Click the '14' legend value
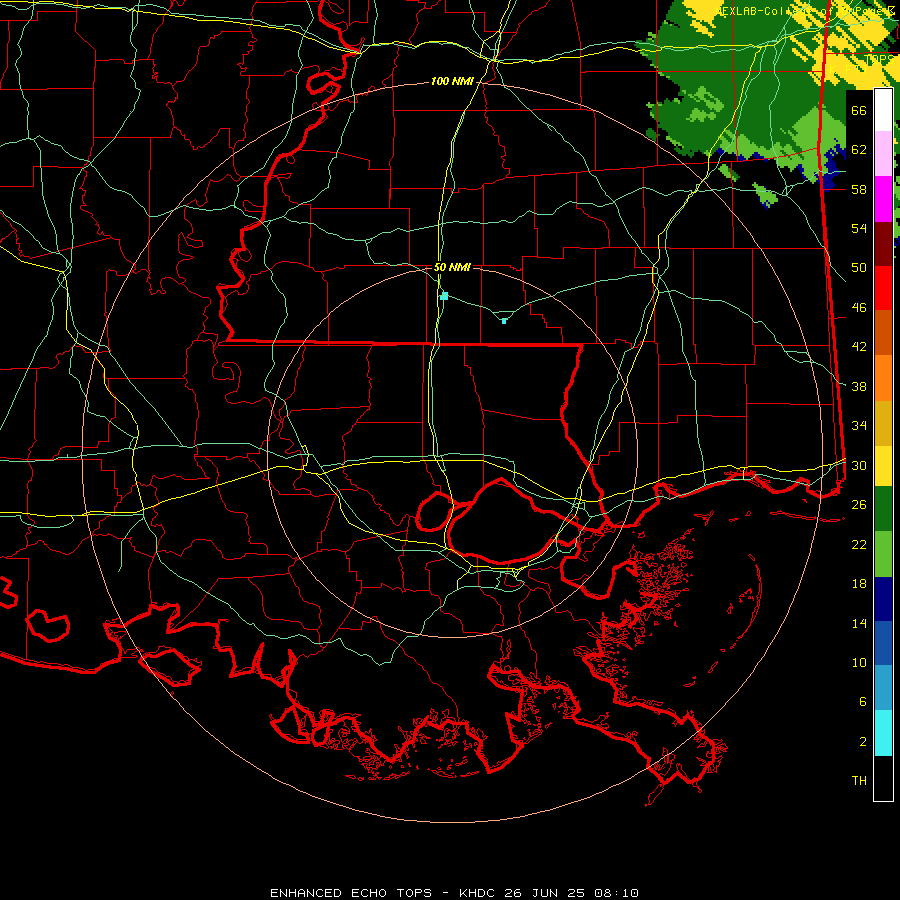 point(859,623)
